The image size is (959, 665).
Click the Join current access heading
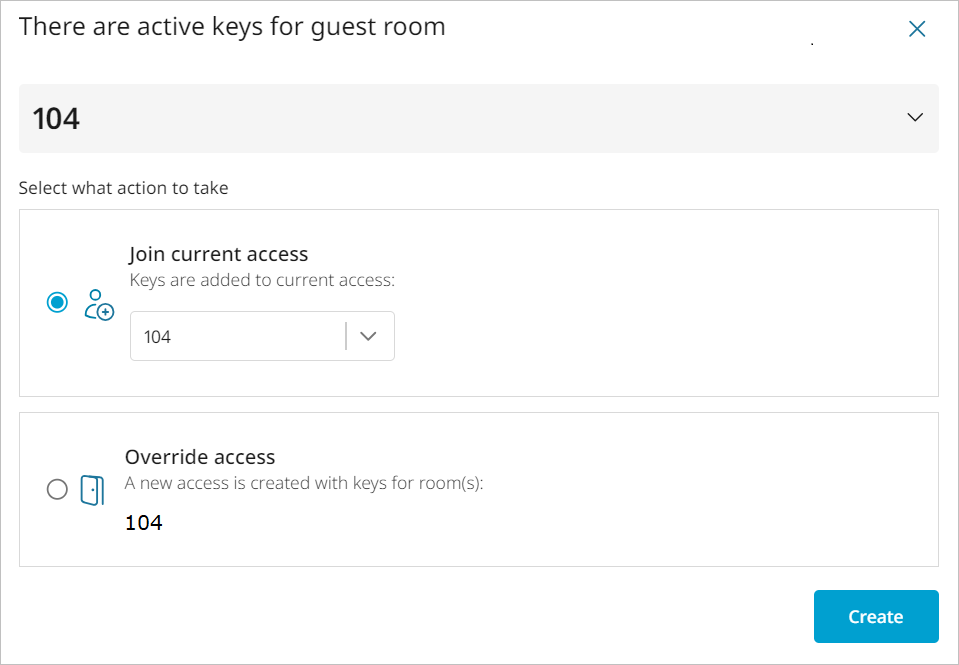pos(218,254)
